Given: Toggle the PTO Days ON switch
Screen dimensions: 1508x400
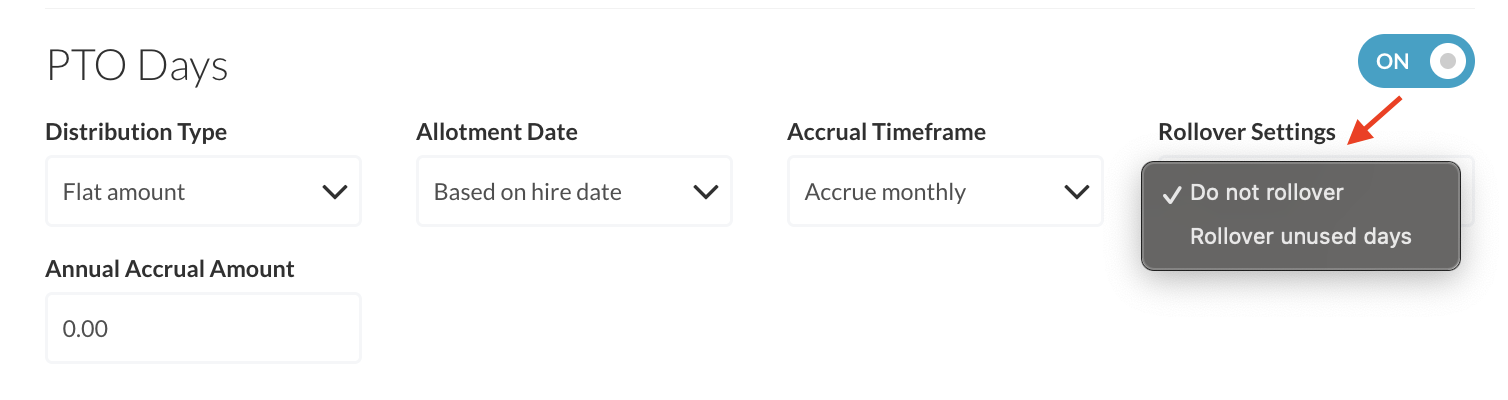Looking at the screenshot, I should pyautogui.click(x=1415, y=61).
